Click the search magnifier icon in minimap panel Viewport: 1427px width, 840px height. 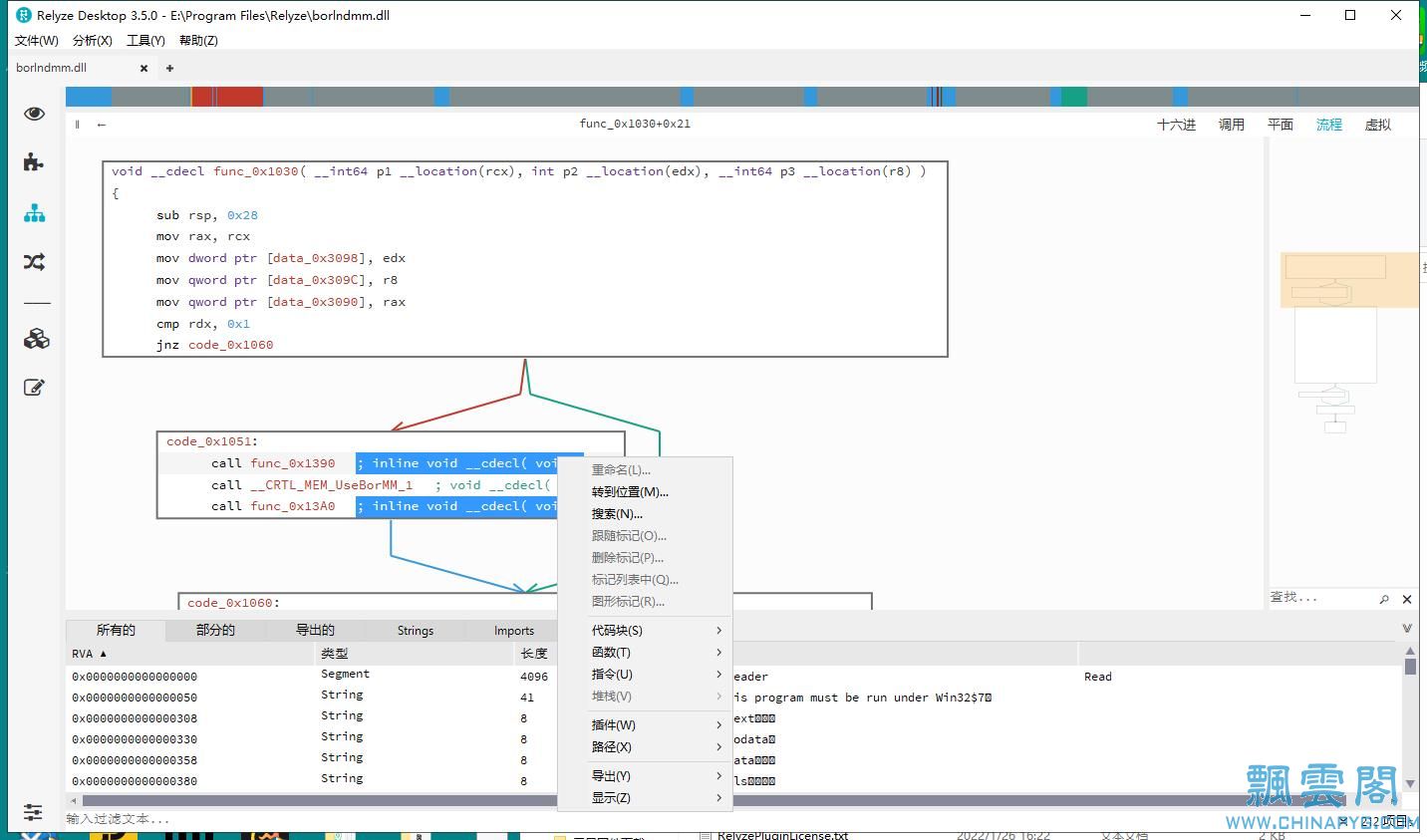(x=1384, y=599)
